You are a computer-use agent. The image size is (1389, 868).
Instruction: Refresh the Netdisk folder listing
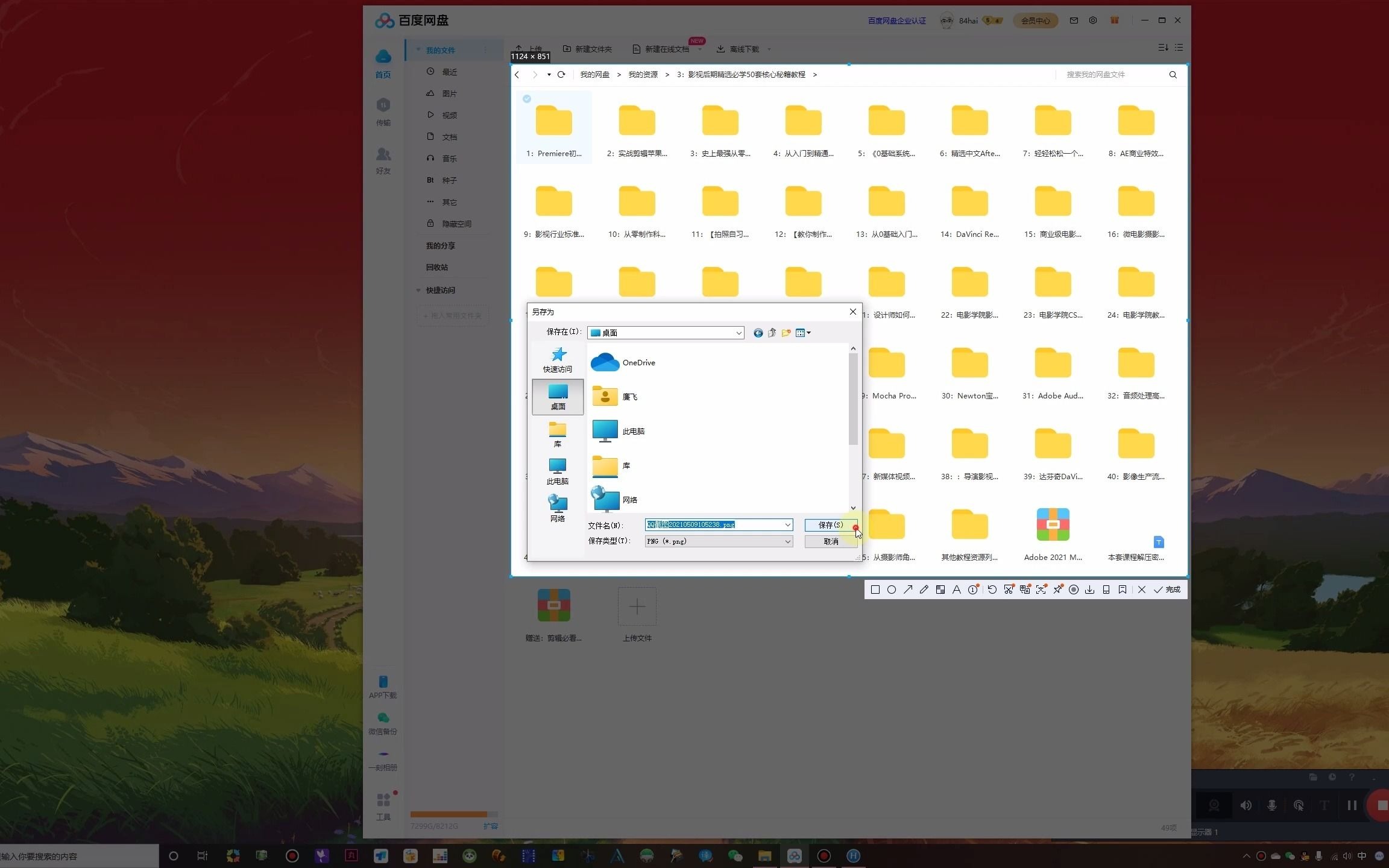tap(561, 74)
